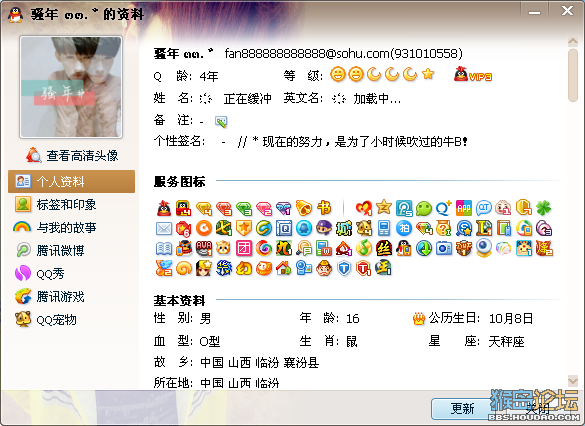The image size is (585, 426).
Task: Click the VIP3 member badge
Action: pyautogui.click(x=473, y=75)
